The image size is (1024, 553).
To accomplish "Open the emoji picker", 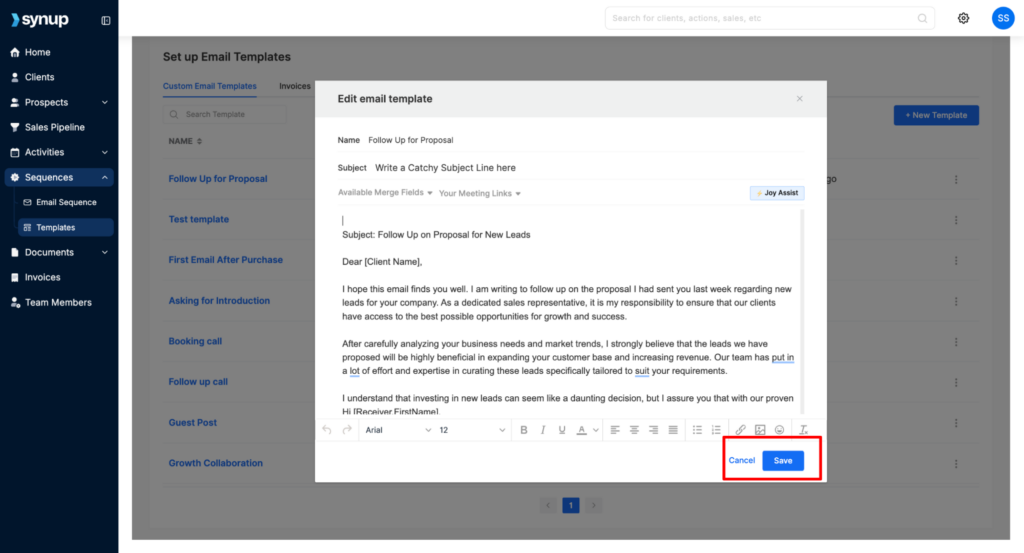I will point(779,430).
